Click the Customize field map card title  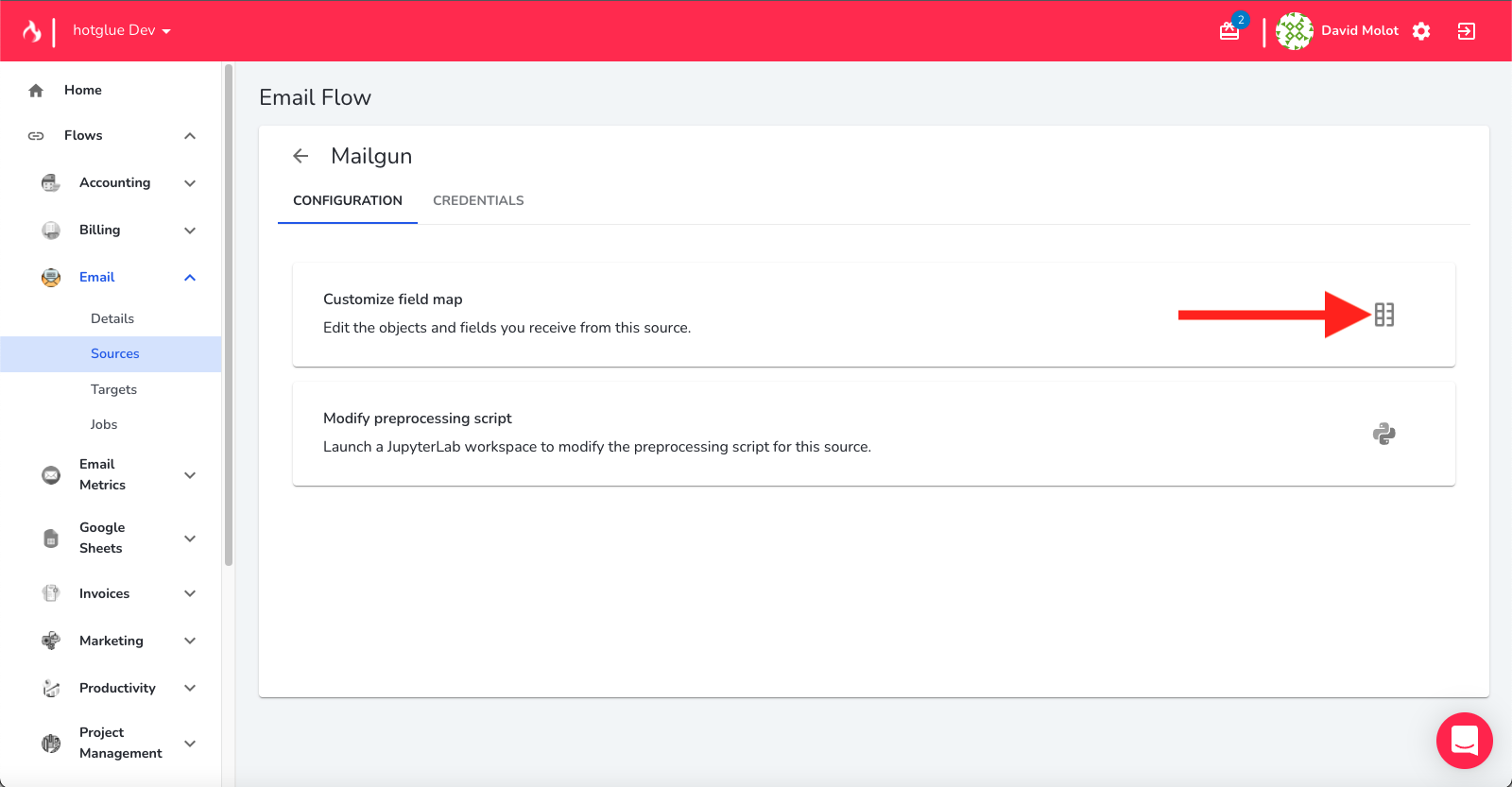(x=393, y=299)
